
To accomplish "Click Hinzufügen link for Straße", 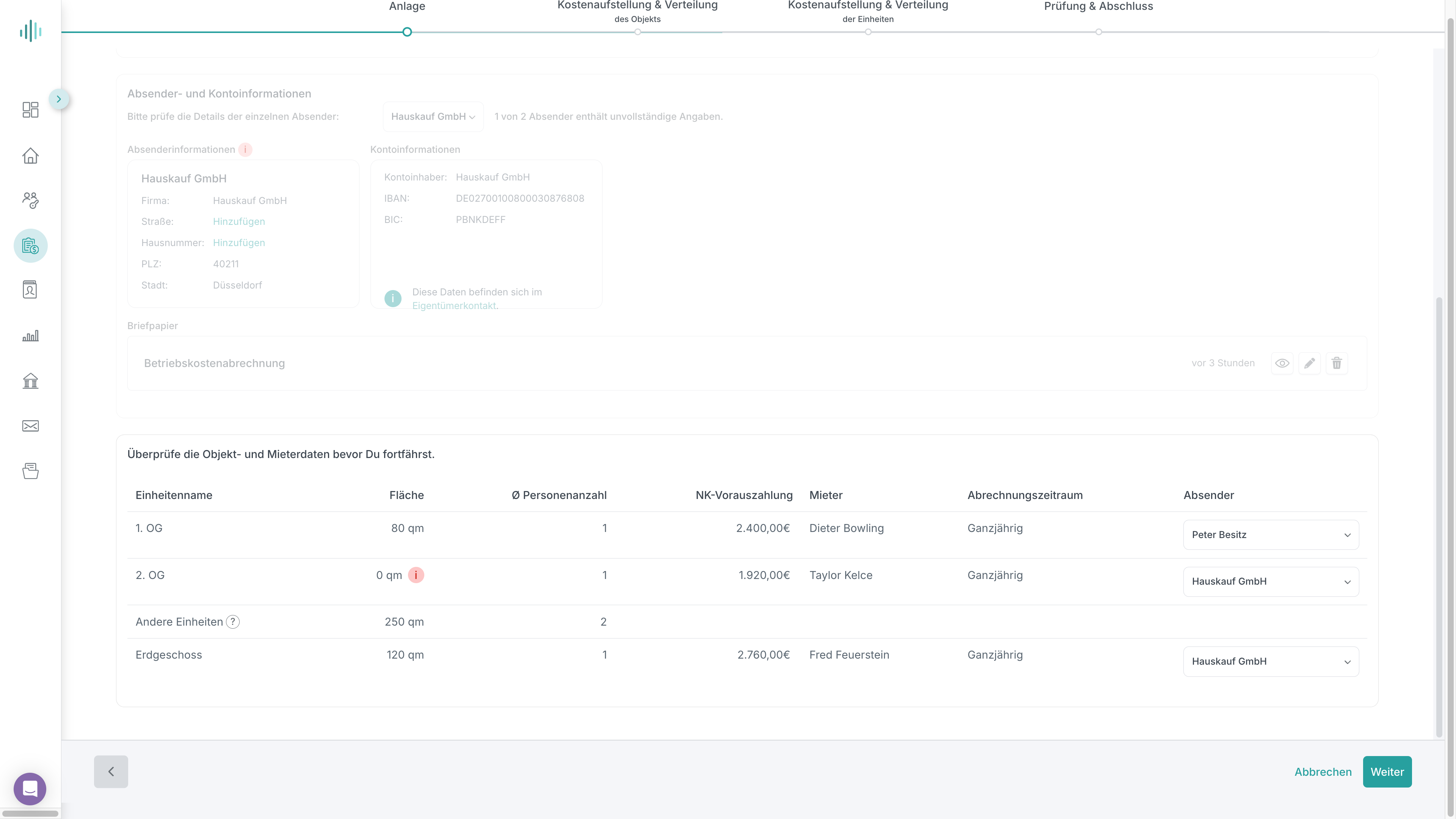I will [x=239, y=221].
